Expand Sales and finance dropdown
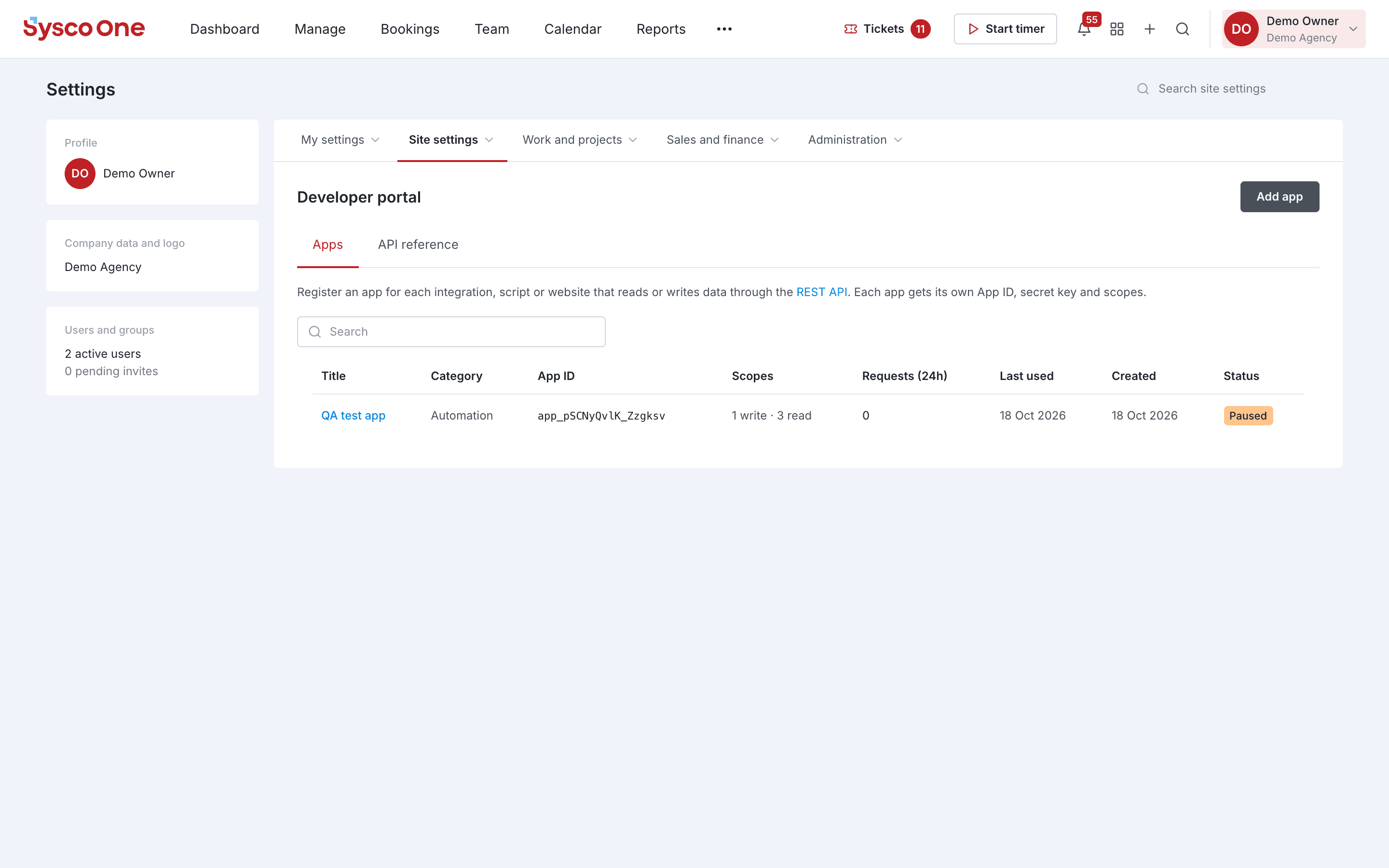The image size is (1389, 868). (x=722, y=140)
